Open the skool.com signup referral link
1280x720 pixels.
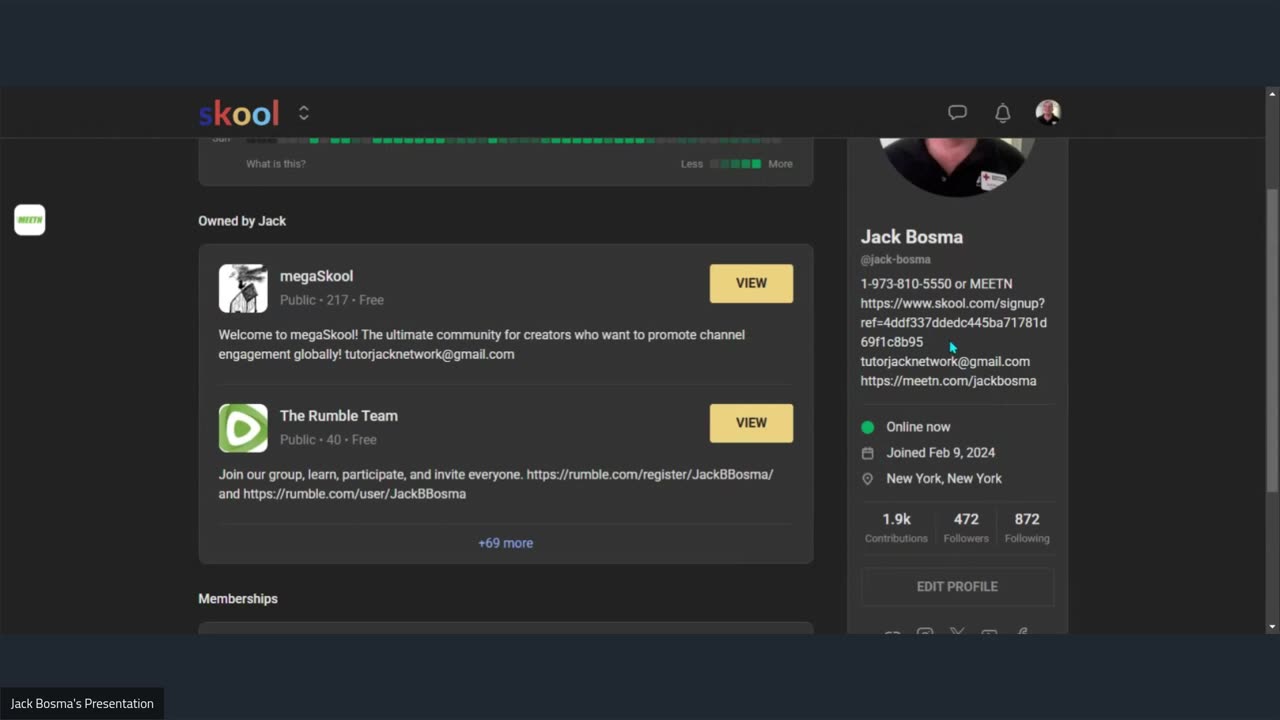tap(954, 322)
